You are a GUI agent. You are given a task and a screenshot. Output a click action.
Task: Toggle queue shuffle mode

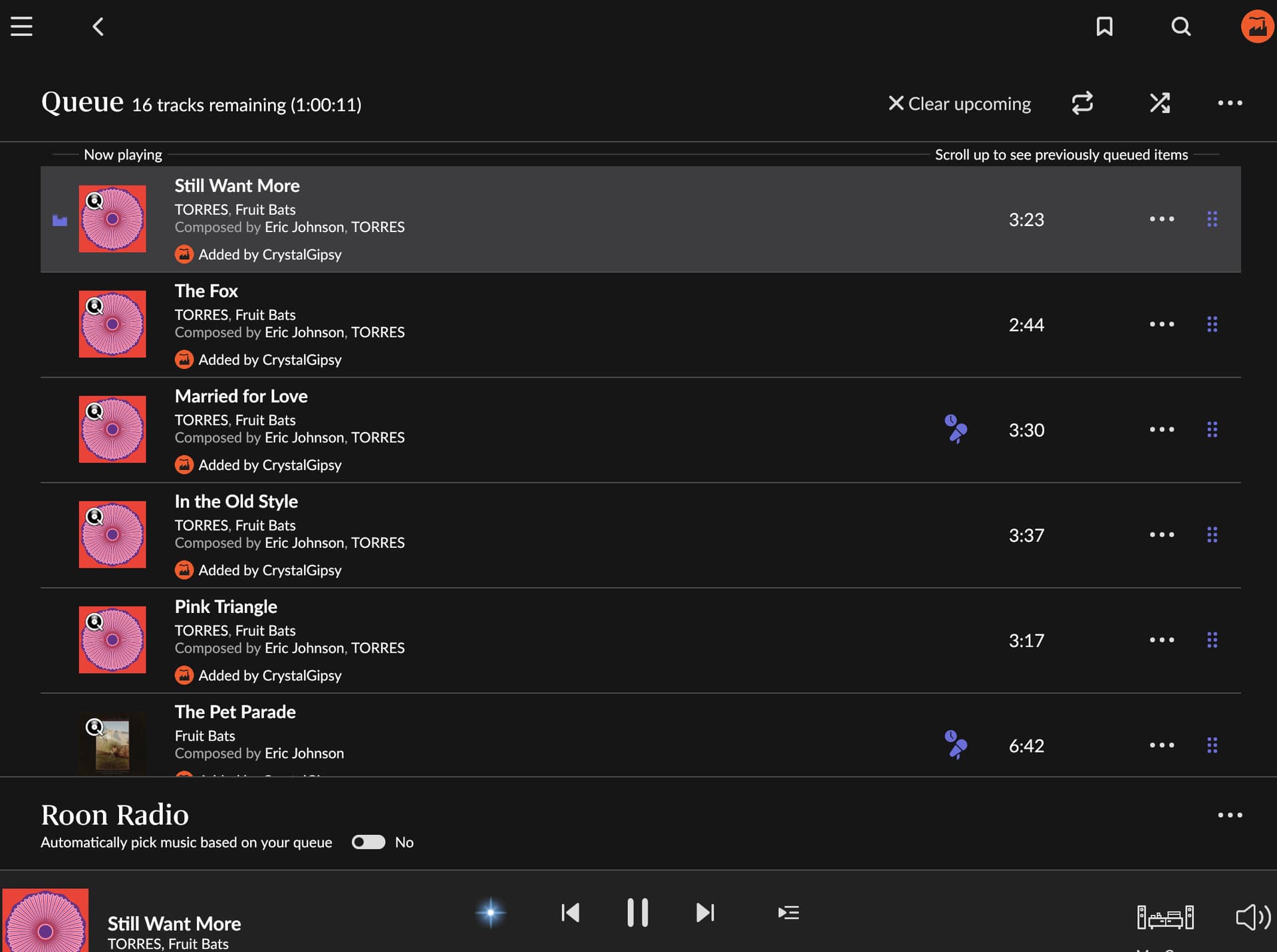1160,103
